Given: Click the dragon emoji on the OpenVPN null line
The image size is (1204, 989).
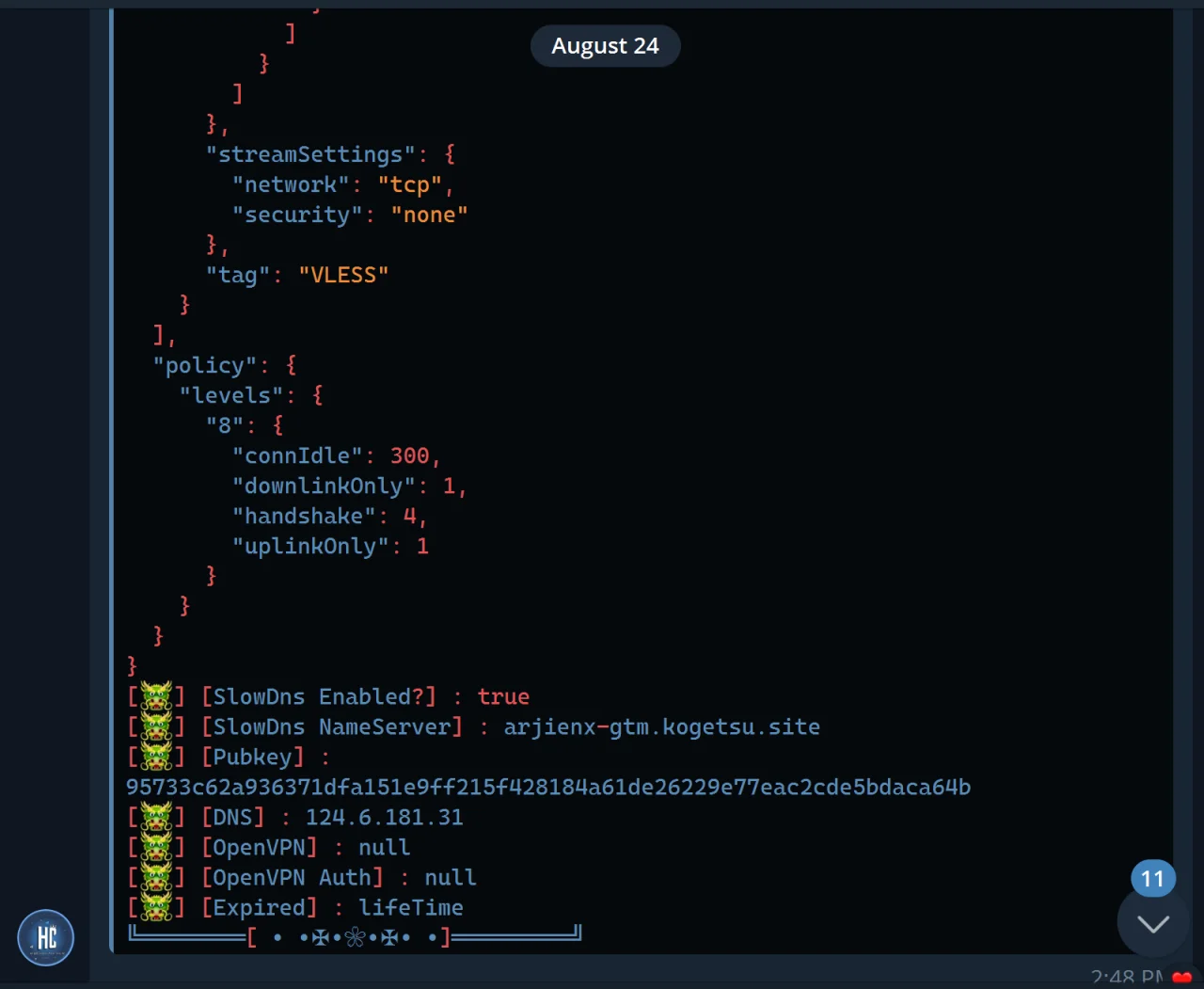Looking at the screenshot, I should click(x=156, y=847).
